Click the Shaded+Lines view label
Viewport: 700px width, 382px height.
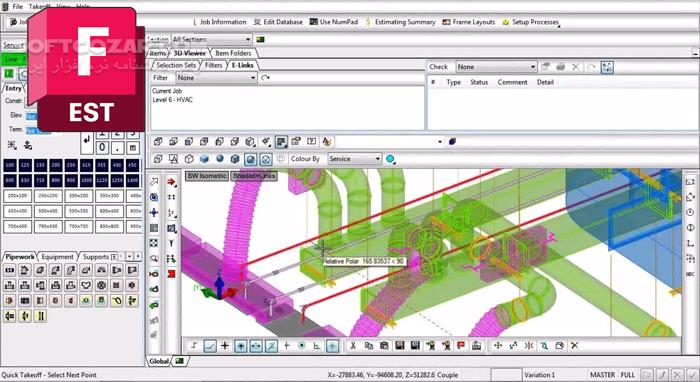[x=254, y=176]
